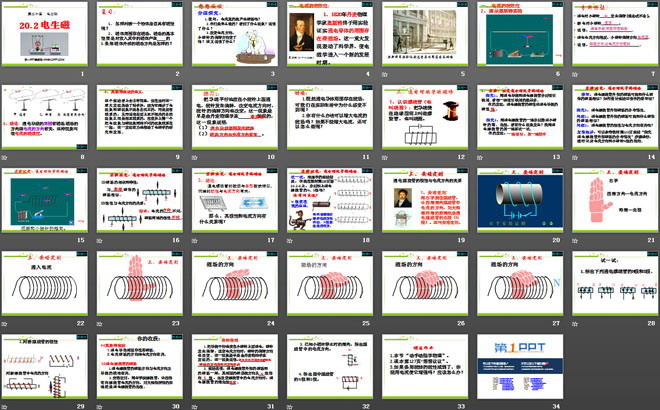This screenshot has width=660, height=410.
Task: Select slide 4 with Oersted portrait
Action: point(330,34)
